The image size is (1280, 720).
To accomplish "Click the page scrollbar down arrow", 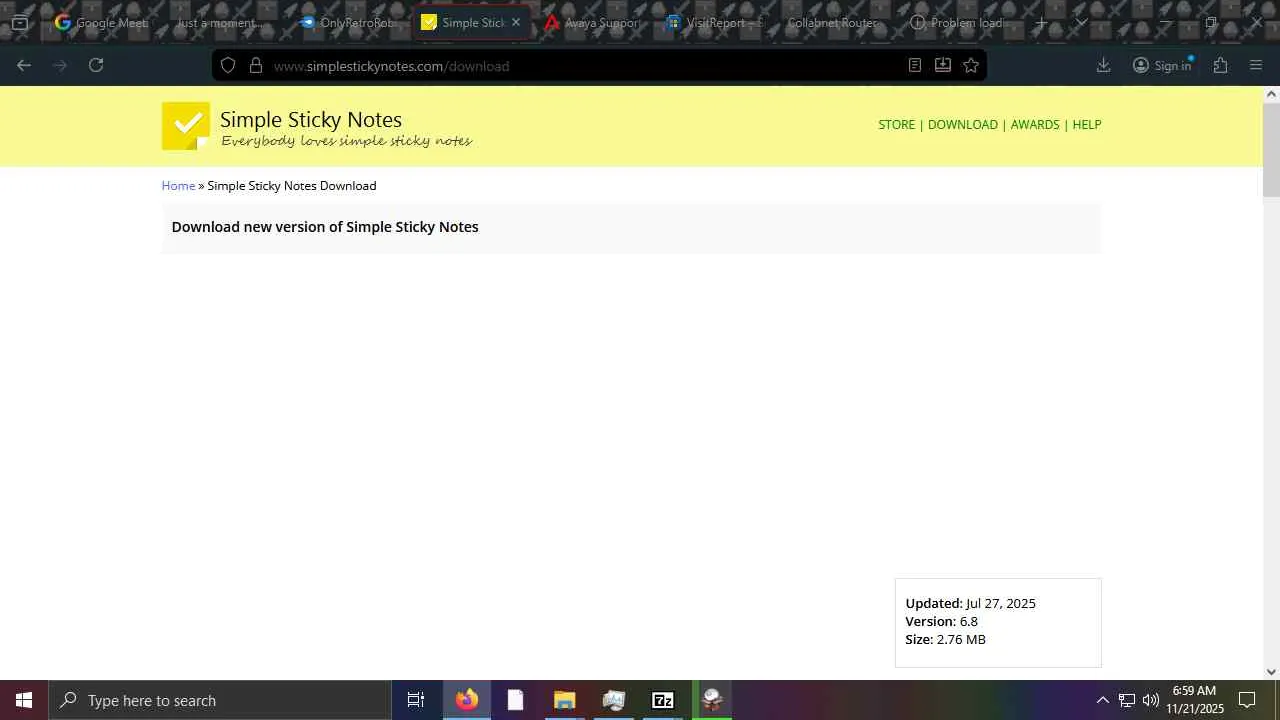I will pyautogui.click(x=1271, y=672).
